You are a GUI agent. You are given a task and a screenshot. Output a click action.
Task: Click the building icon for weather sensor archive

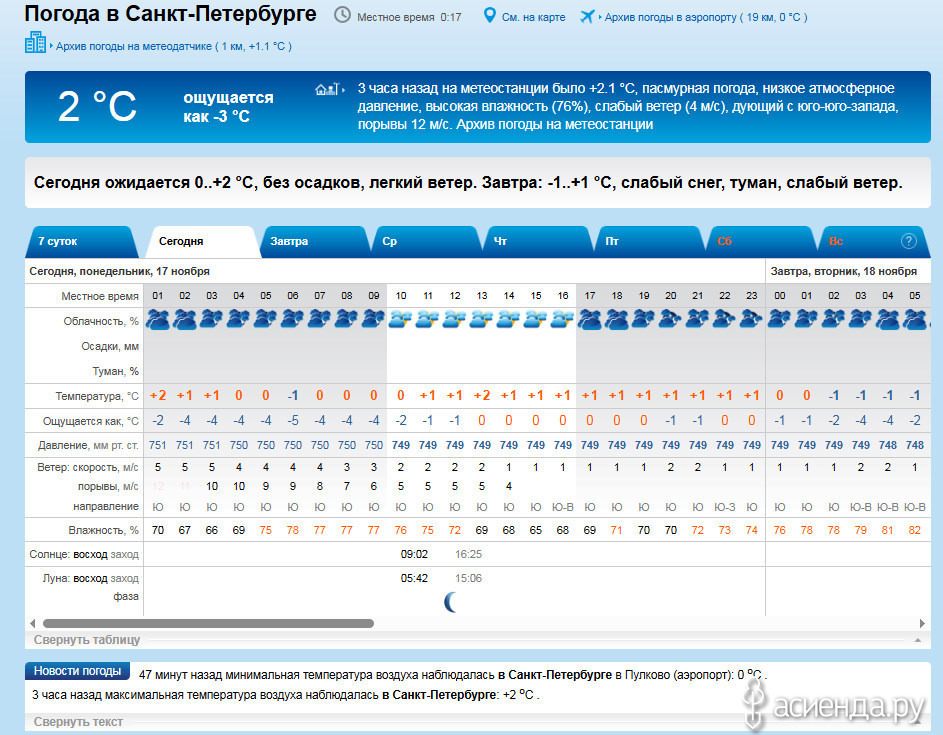[35, 43]
